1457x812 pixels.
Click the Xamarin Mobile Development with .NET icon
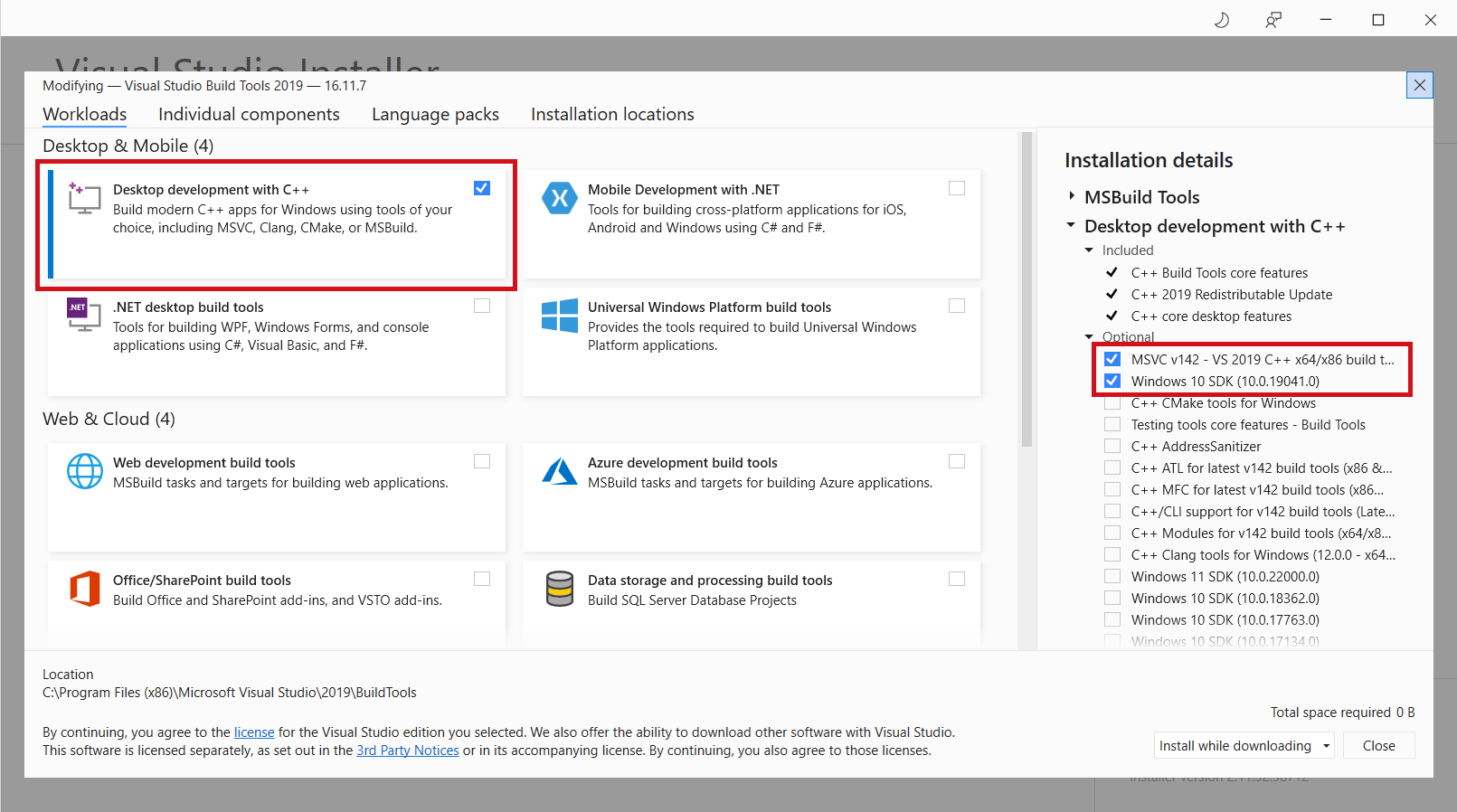coord(559,198)
